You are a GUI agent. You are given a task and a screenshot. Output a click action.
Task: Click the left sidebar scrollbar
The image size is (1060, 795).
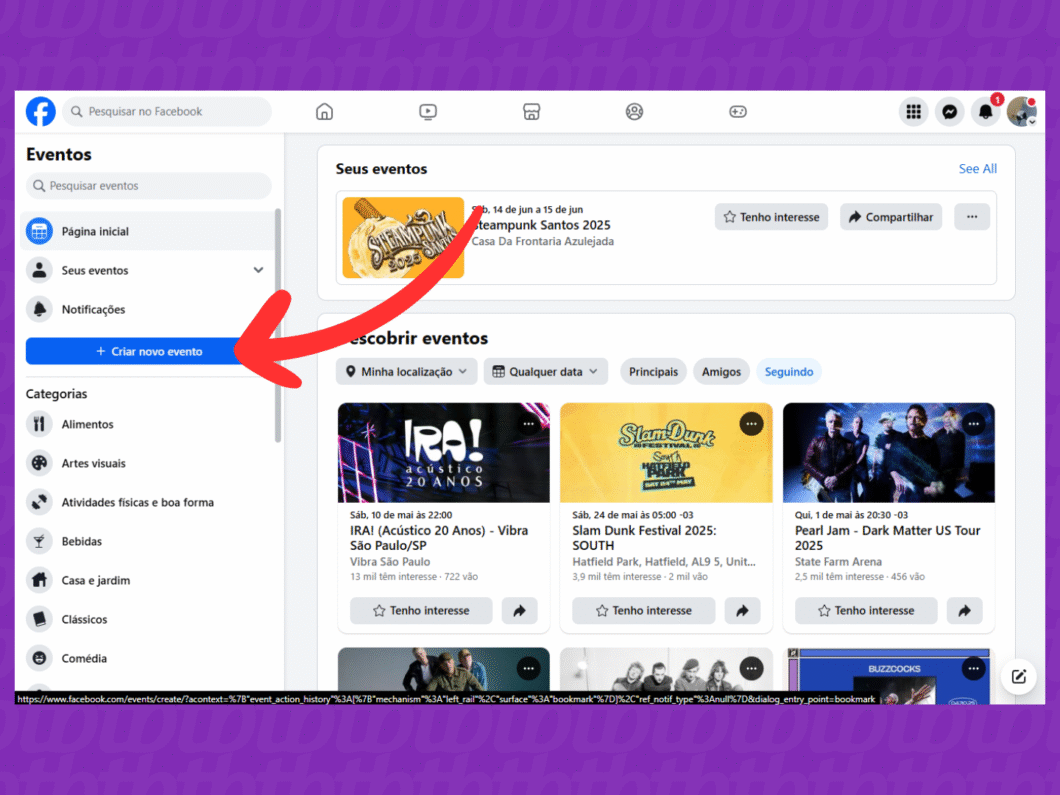[x=277, y=326]
